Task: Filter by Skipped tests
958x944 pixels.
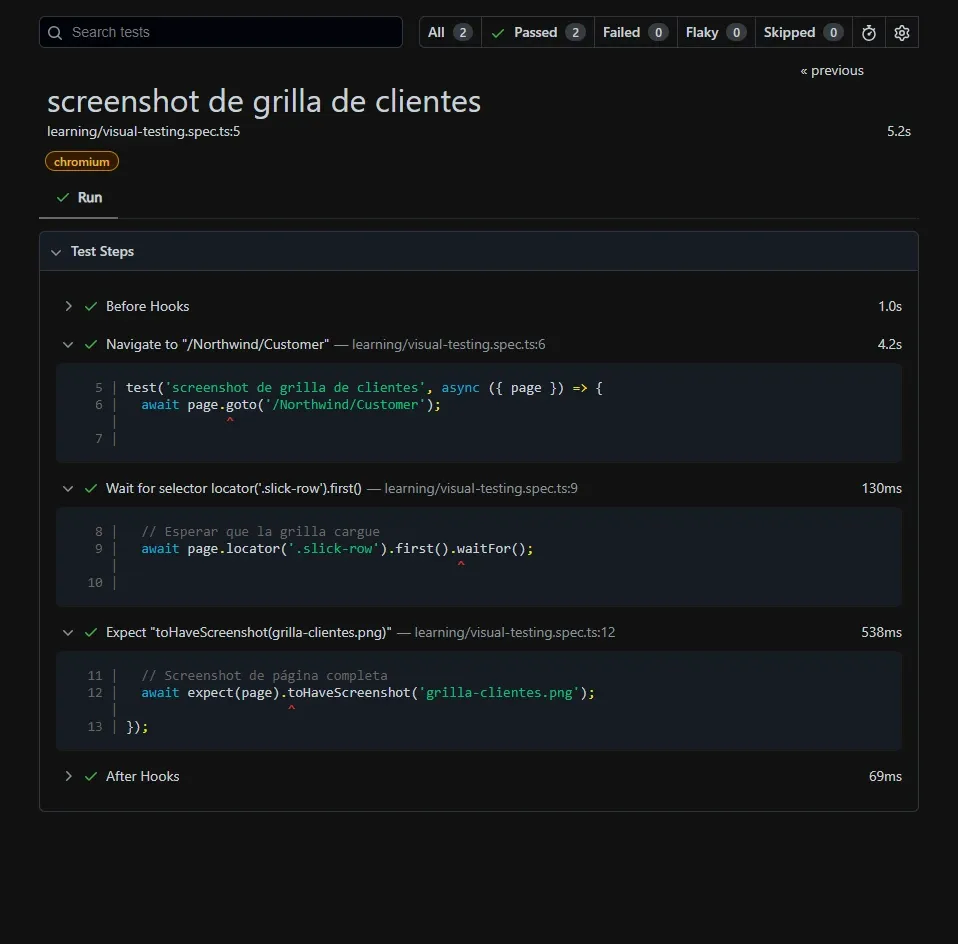Action: coord(803,32)
